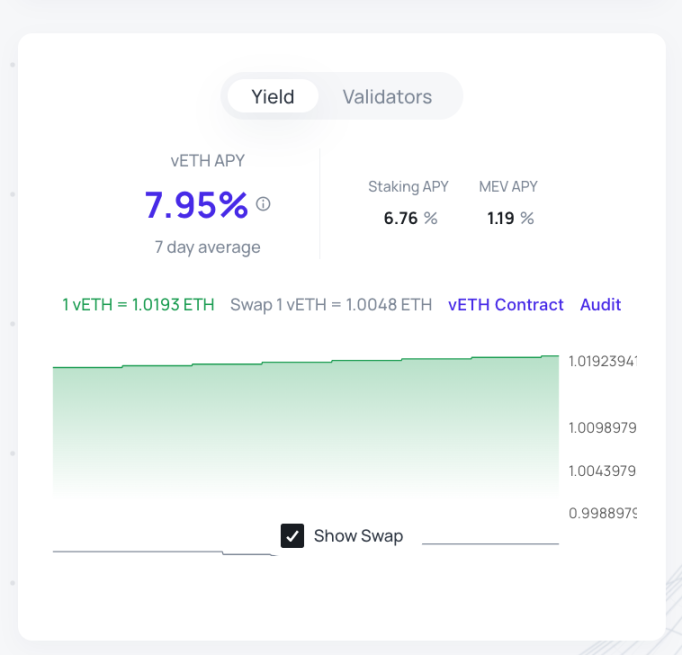The width and height of the screenshot is (682, 655).
Task: Open the Validators tab
Action: pos(387,97)
